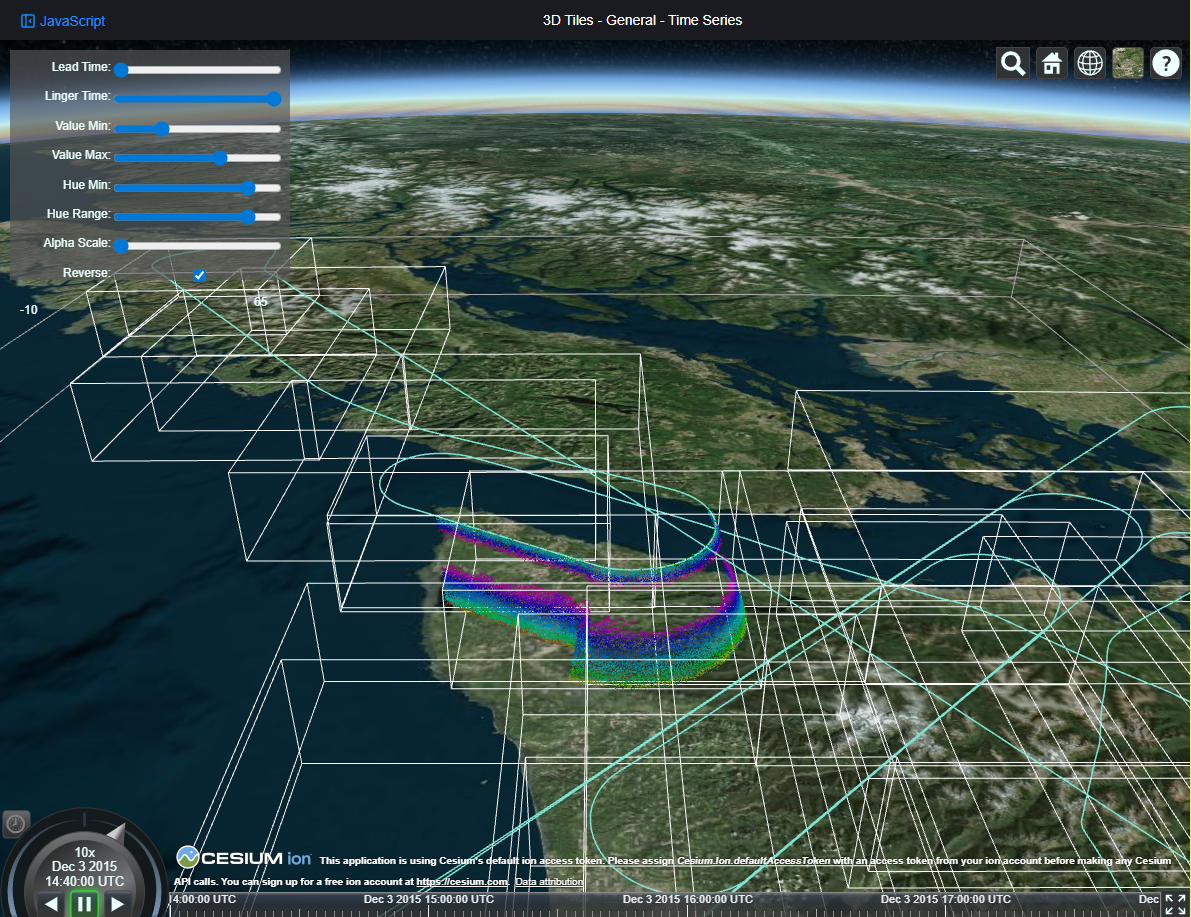The image size is (1191, 917).
Task: Click the 10x speed shuttle ring pointer
Action: click(116, 832)
